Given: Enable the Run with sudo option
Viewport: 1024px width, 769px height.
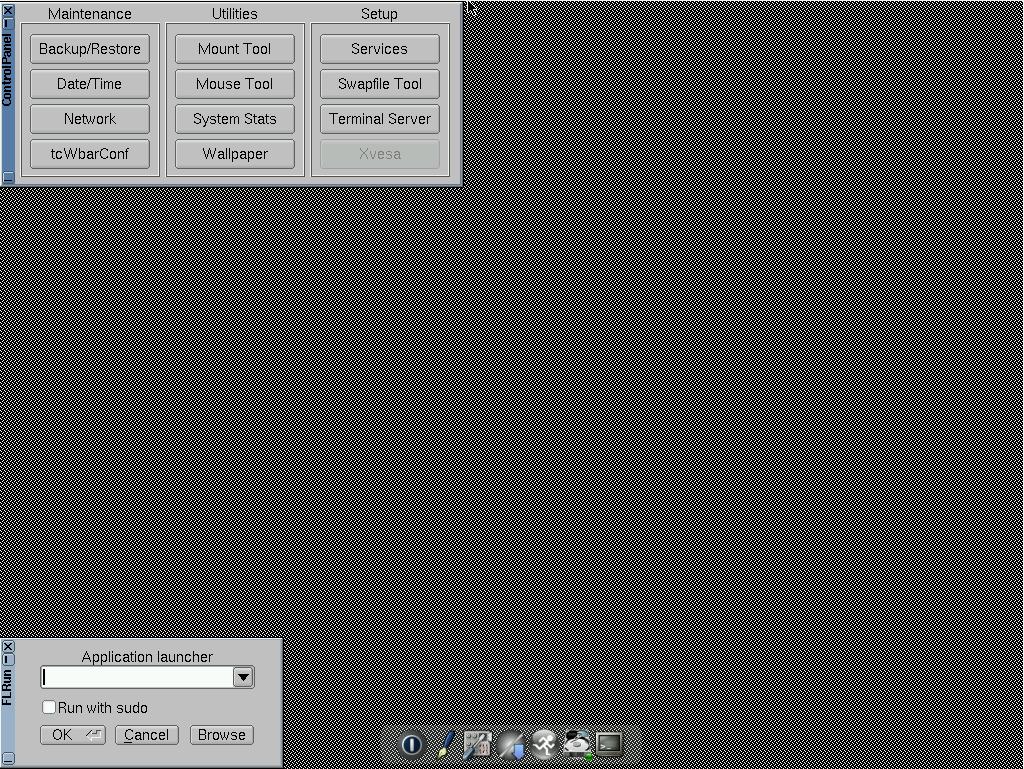Looking at the screenshot, I should pos(49,707).
